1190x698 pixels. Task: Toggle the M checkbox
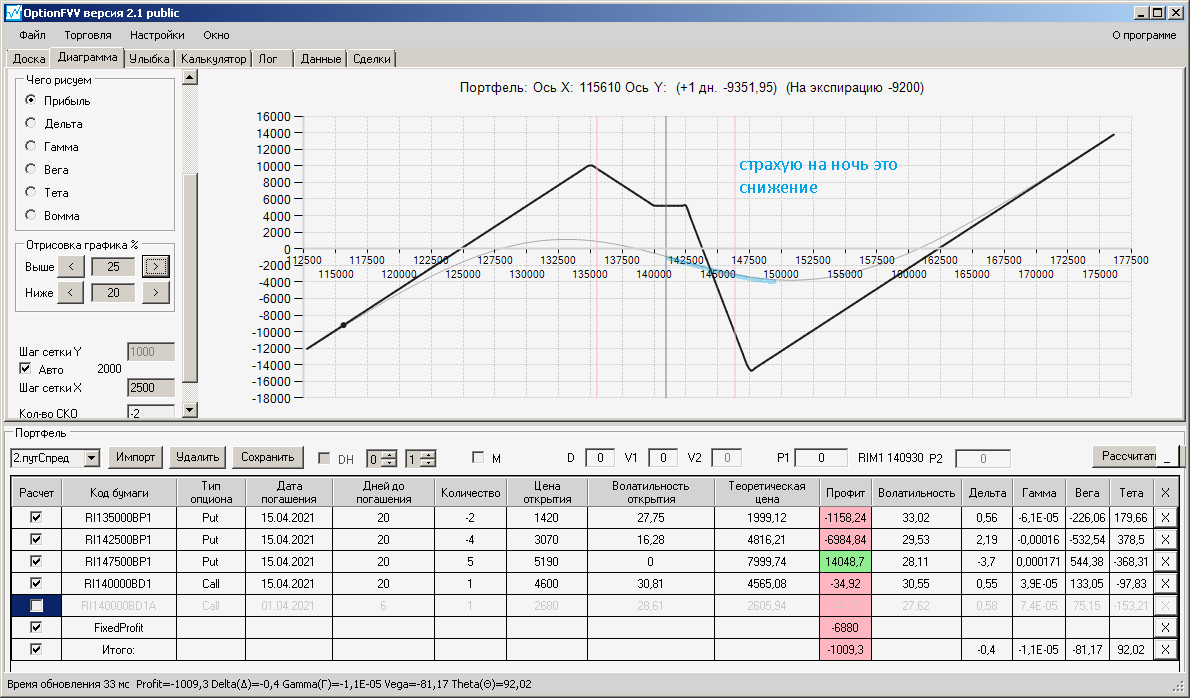tap(477, 457)
